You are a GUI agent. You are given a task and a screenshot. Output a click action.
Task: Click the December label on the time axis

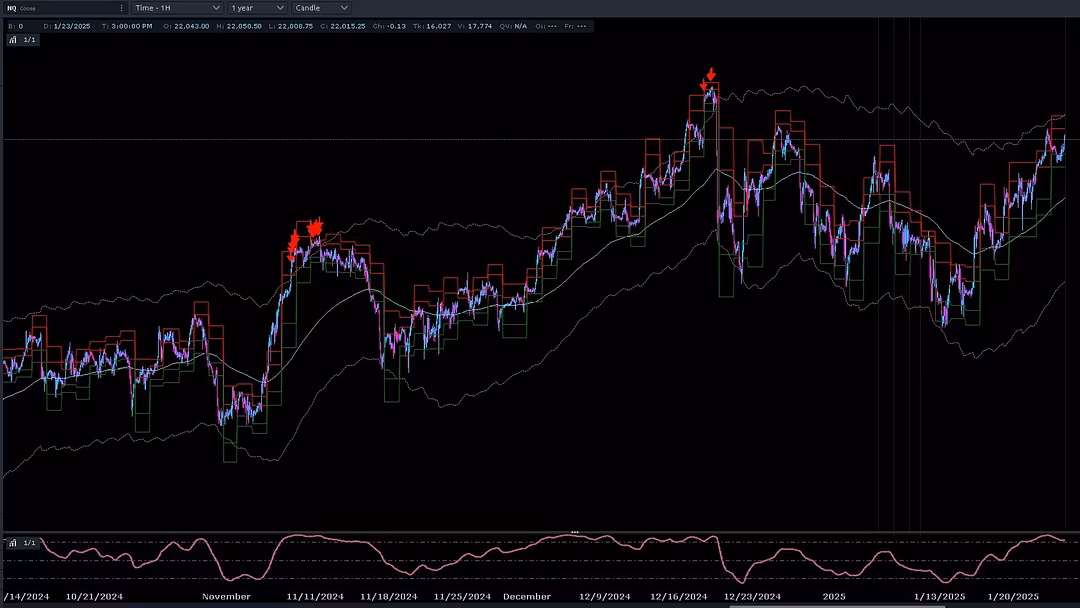coord(527,596)
